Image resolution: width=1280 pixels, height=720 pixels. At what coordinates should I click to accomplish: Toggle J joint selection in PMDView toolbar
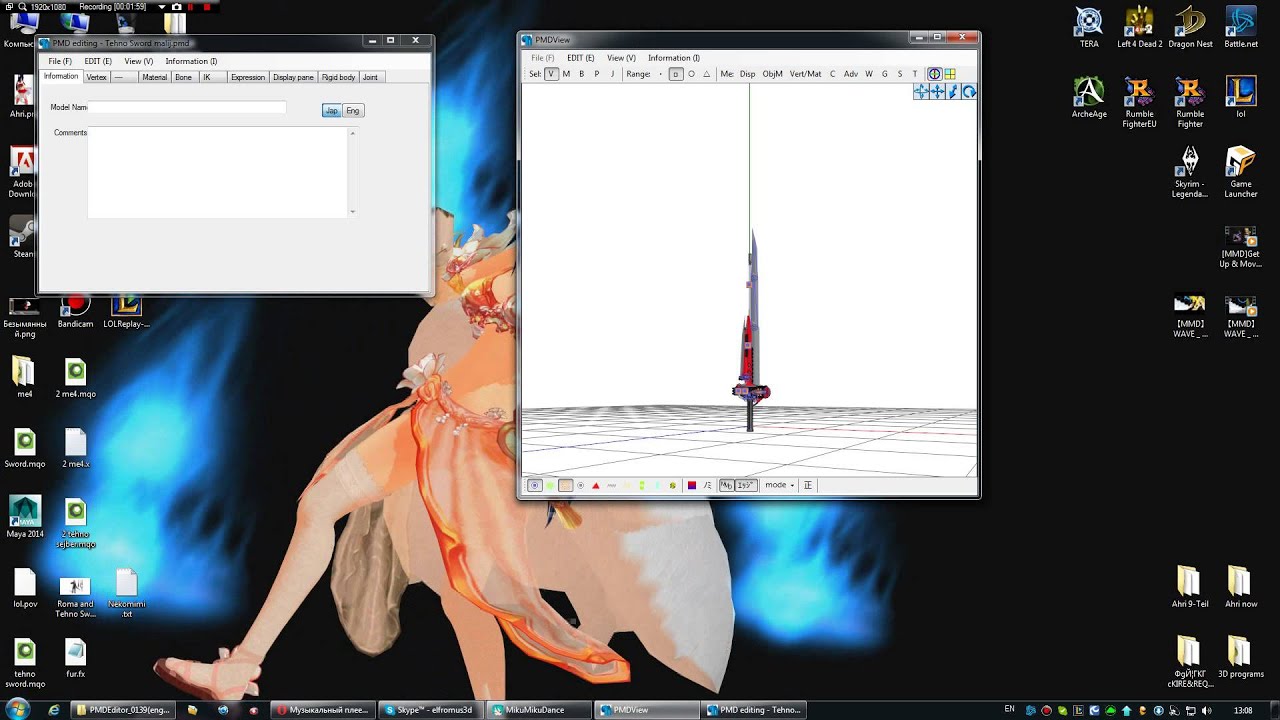pos(612,74)
